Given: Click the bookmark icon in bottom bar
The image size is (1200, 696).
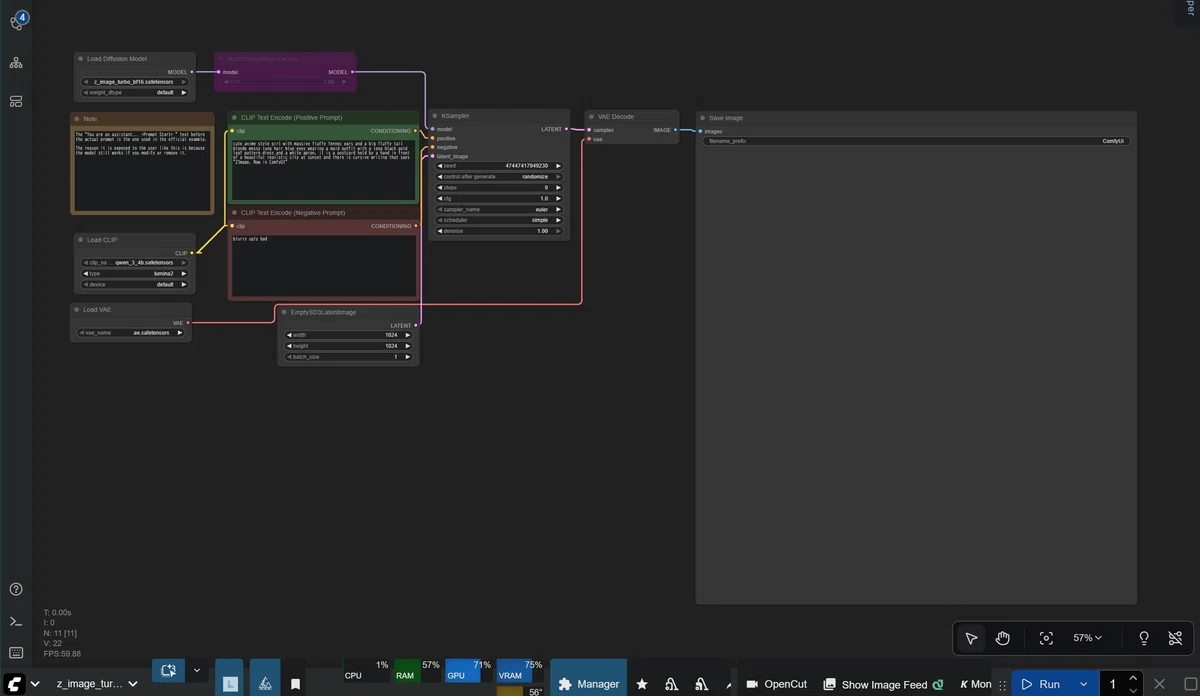Looking at the screenshot, I should pos(296,684).
